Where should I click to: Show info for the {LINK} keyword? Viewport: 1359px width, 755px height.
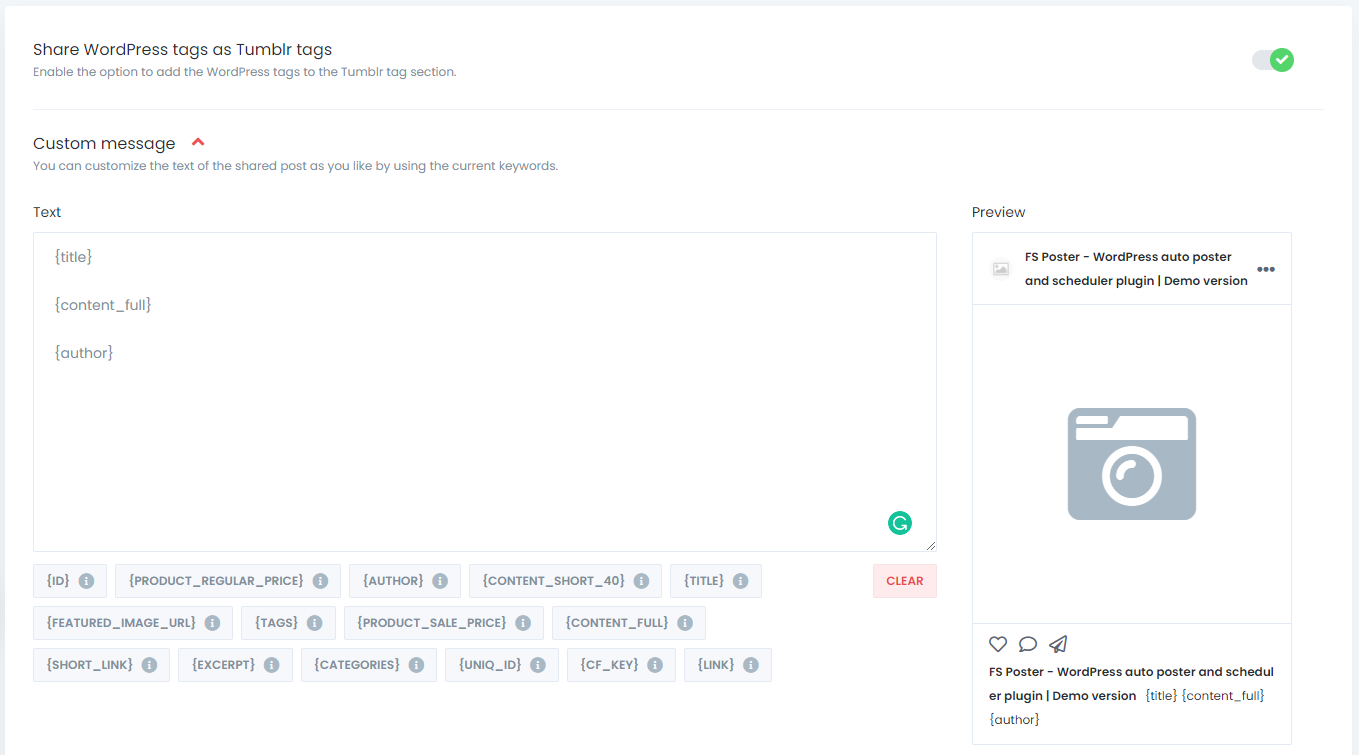click(751, 665)
